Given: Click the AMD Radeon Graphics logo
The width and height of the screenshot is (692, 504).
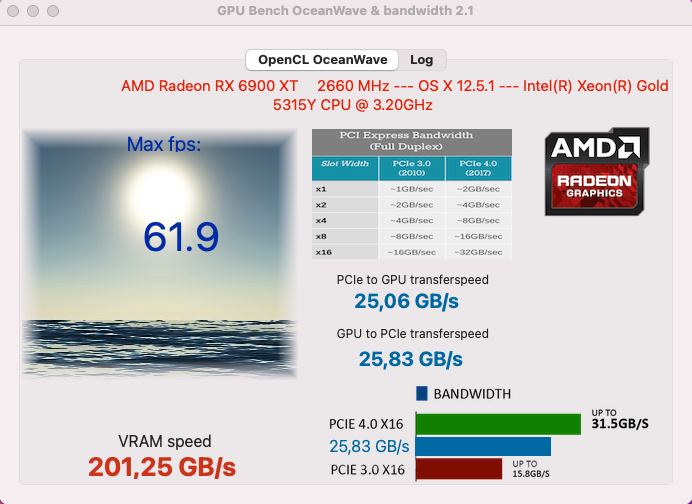Looking at the screenshot, I should coord(597,172).
